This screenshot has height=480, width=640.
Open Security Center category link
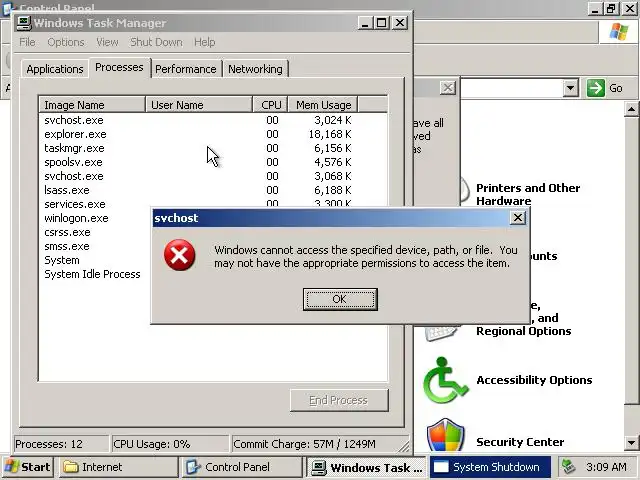520,442
